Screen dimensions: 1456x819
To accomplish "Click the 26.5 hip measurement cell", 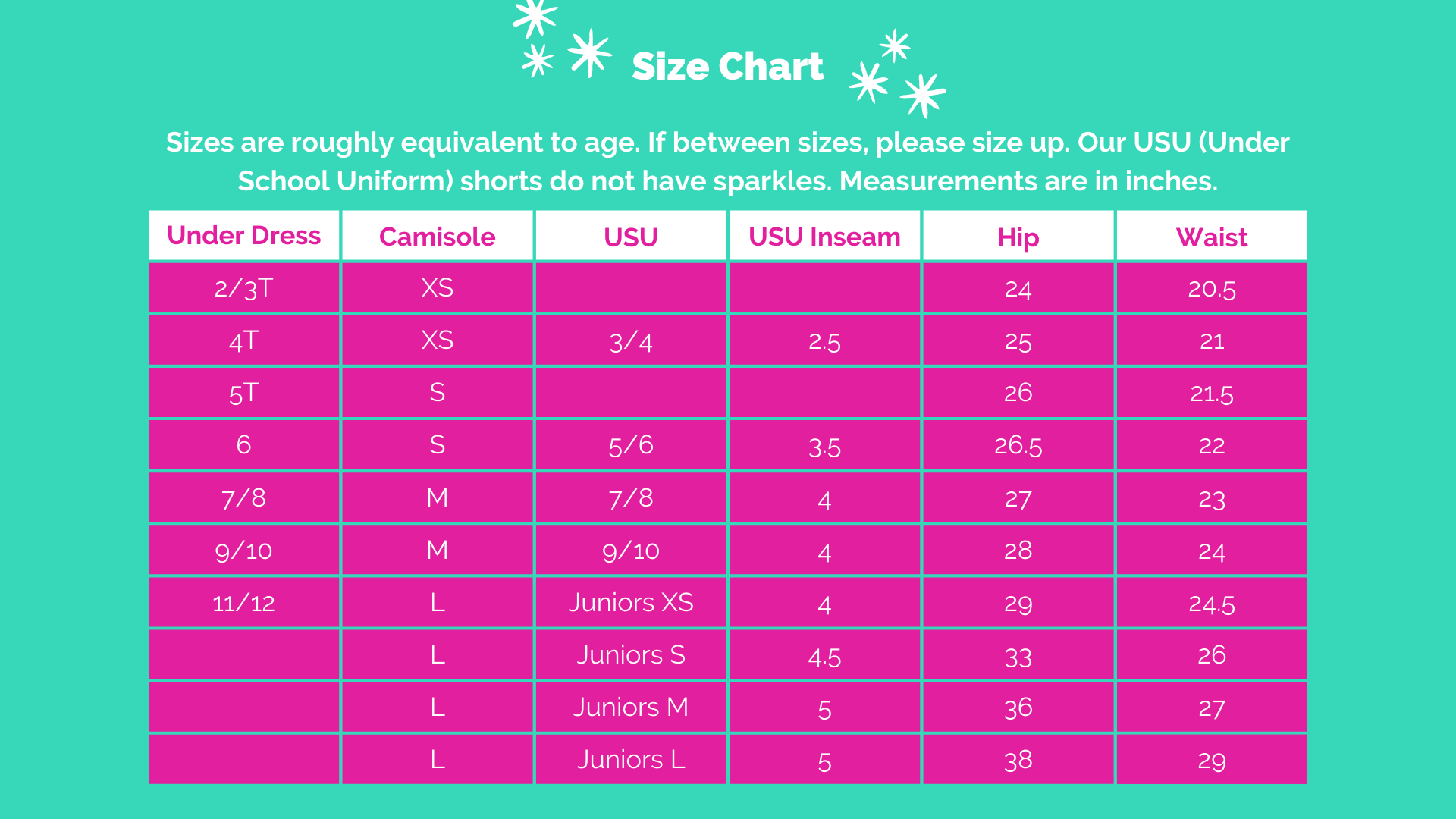I will [1018, 445].
